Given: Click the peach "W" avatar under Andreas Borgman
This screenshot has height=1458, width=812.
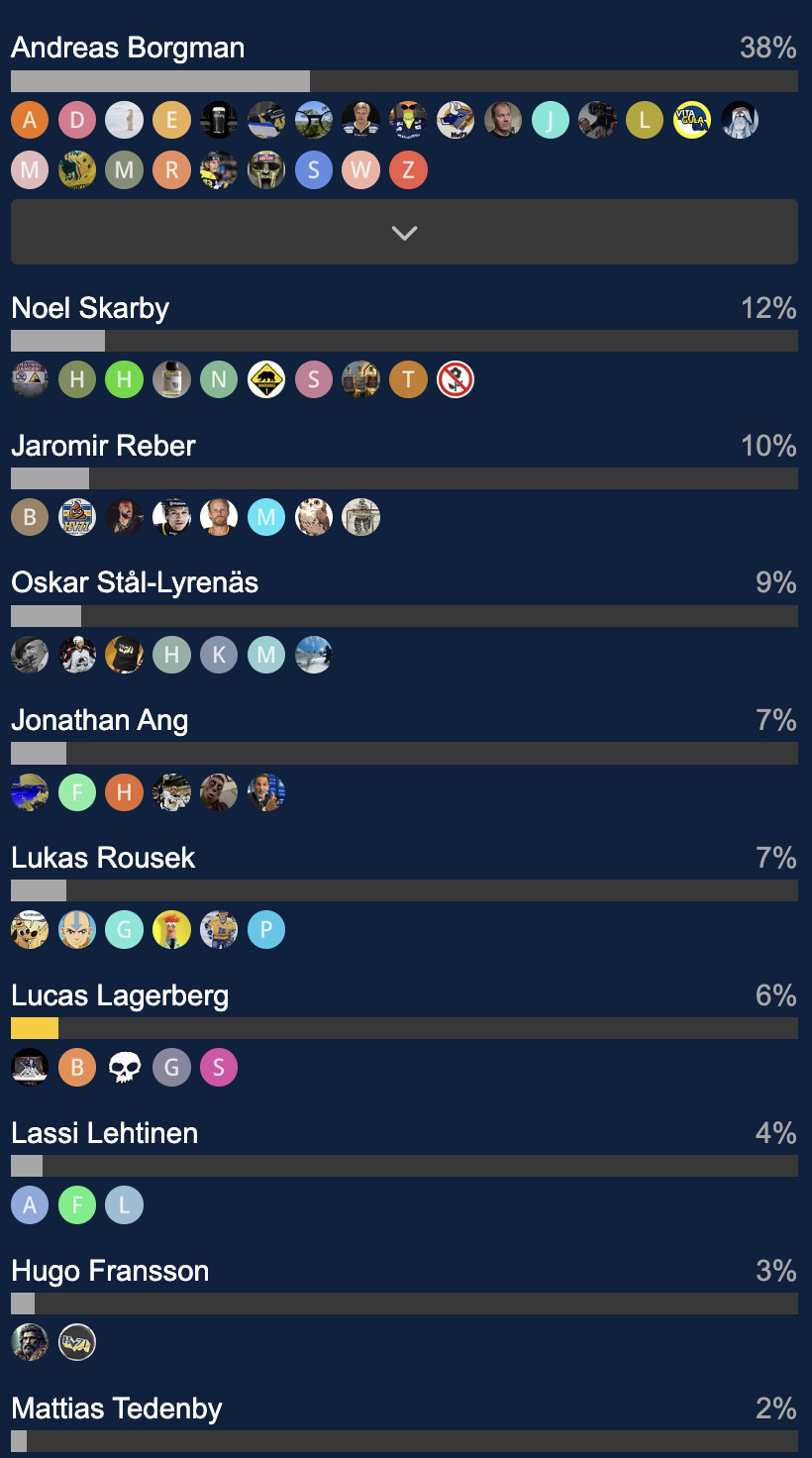Looking at the screenshot, I should pyautogui.click(x=360, y=170).
